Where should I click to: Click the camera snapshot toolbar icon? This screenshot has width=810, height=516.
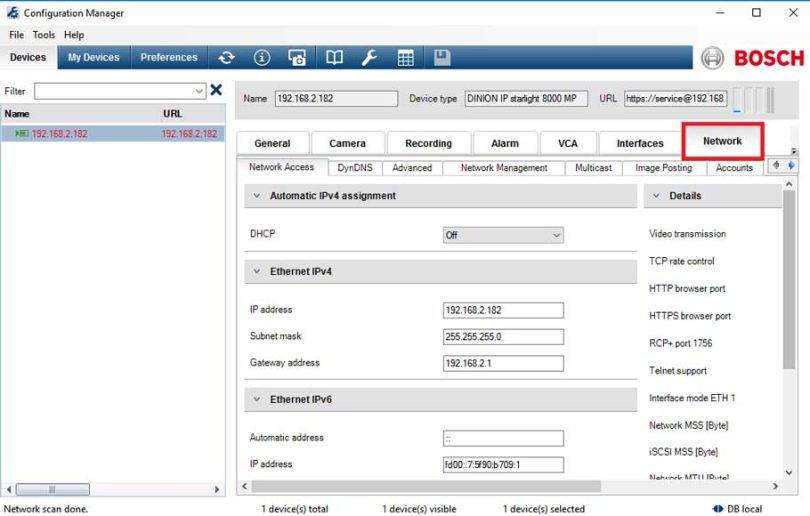click(297, 58)
